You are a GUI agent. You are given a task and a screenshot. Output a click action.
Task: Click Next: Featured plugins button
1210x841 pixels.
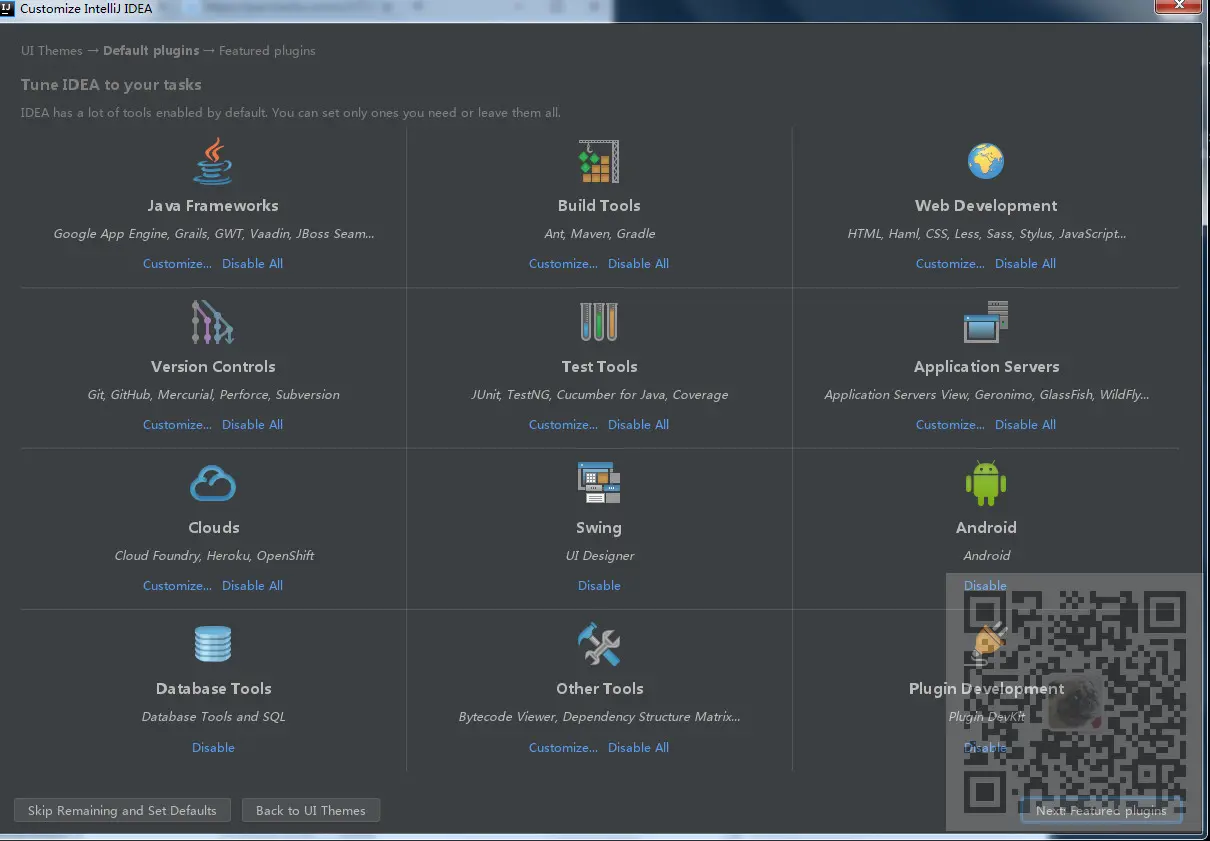coord(1101,810)
